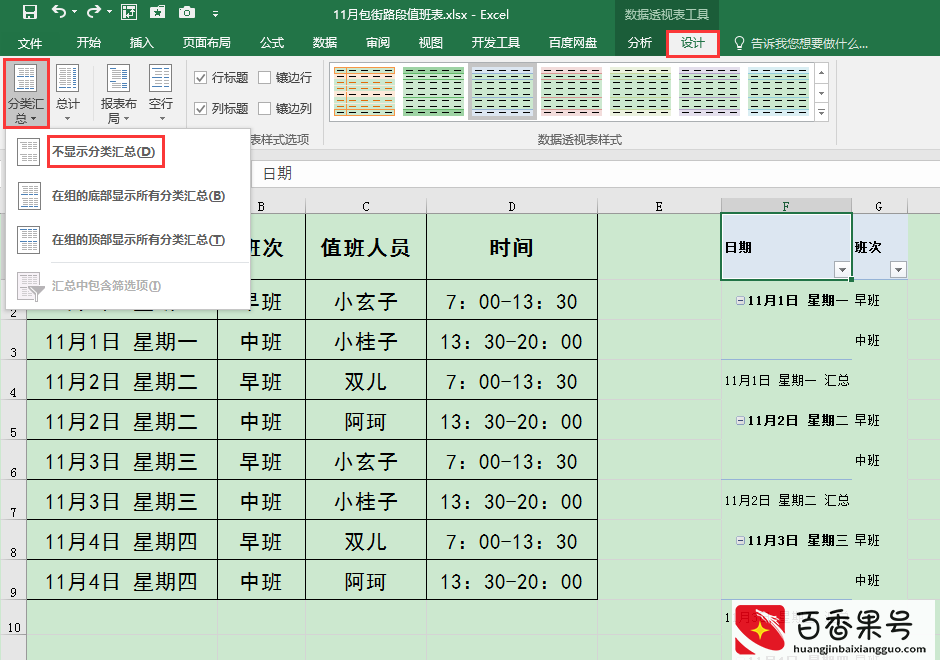The image size is (940, 660).
Task: Save the workbook with the floppy disk icon
Action: (x=29, y=12)
